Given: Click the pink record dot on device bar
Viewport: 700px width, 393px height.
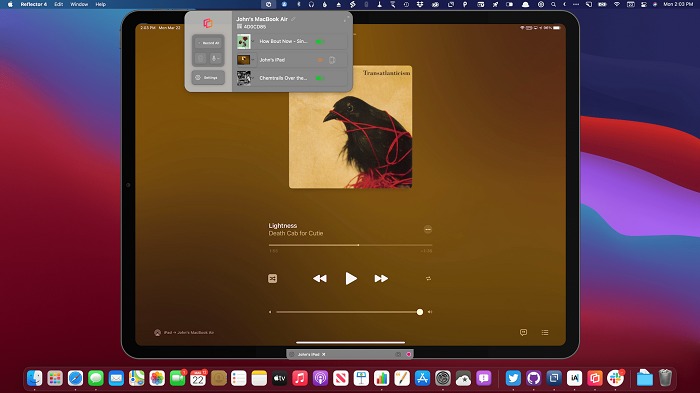Looking at the screenshot, I should click(408, 354).
